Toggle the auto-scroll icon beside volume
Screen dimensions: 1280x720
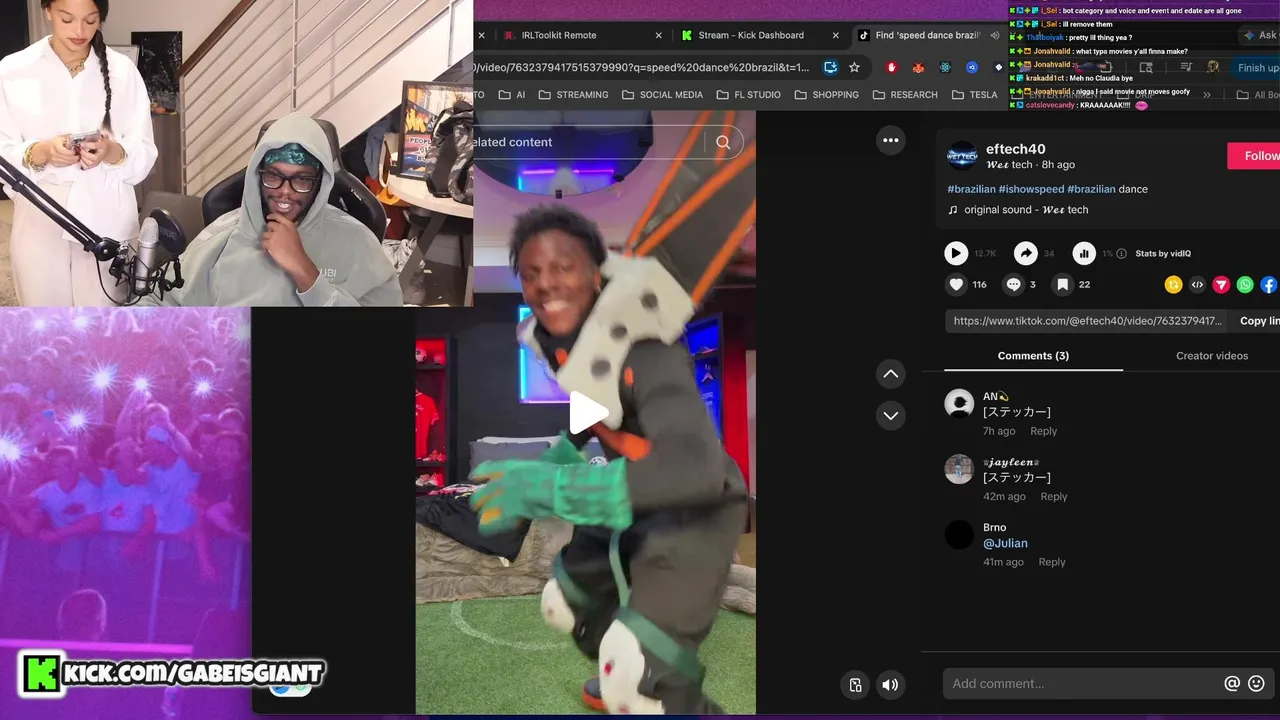pos(856,685)
